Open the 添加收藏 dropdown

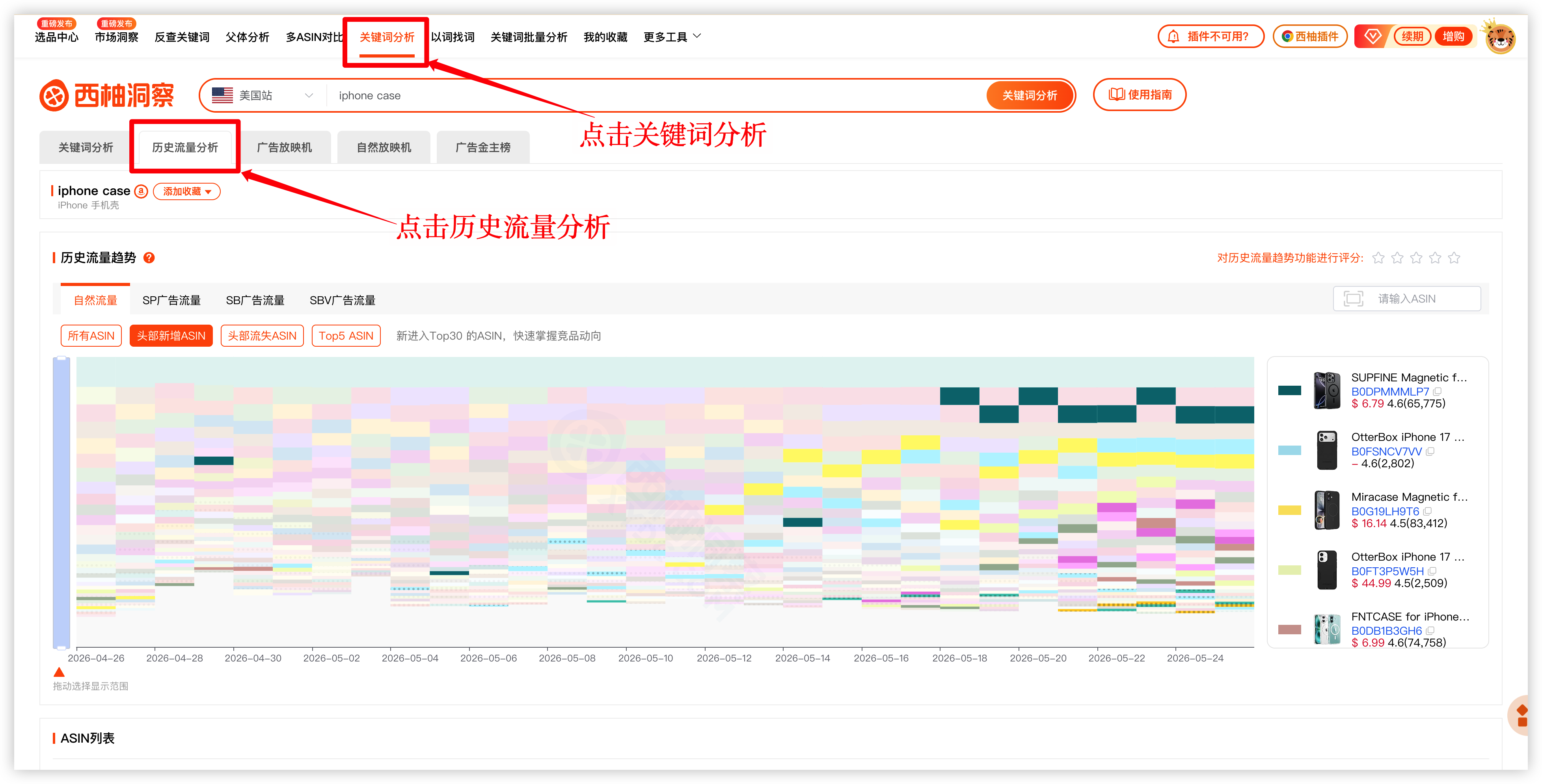[187, 191]
